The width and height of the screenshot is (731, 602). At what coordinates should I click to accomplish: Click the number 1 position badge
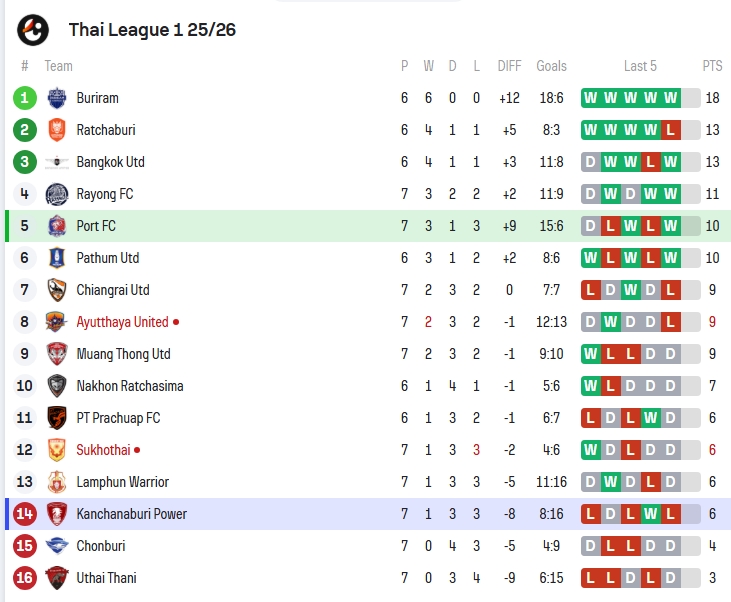coord(25,98)
